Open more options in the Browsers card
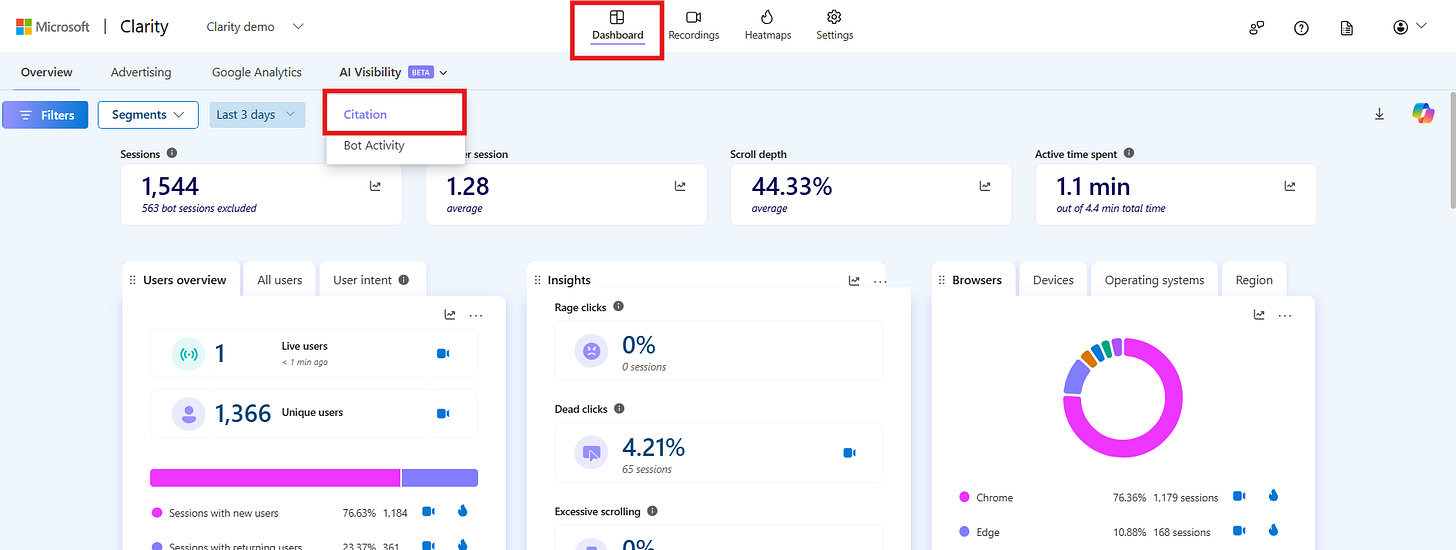1456x550 pixels. coord(1285,315)
